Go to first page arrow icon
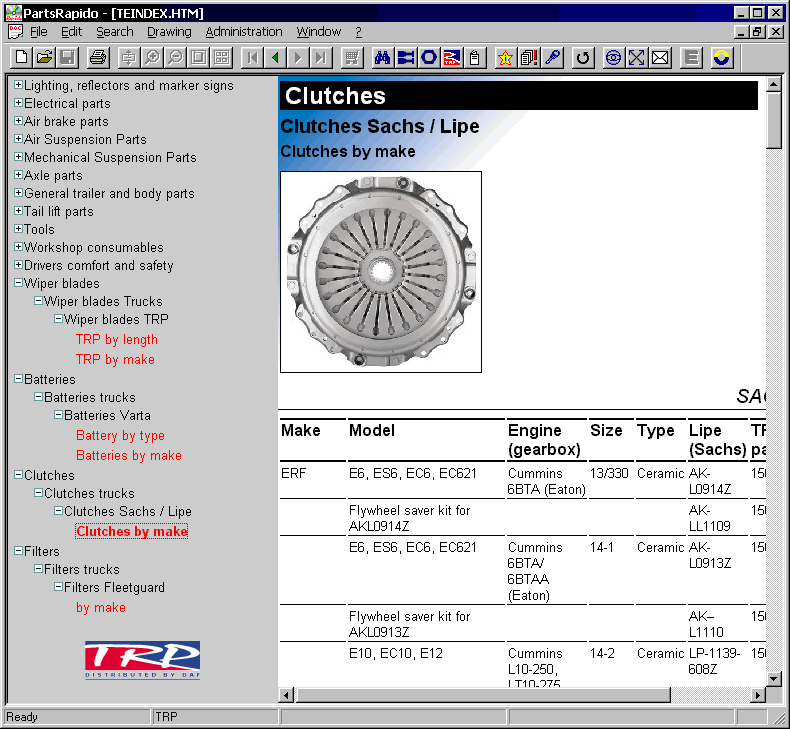The image size is (790, 729). (x=252, y=57)
